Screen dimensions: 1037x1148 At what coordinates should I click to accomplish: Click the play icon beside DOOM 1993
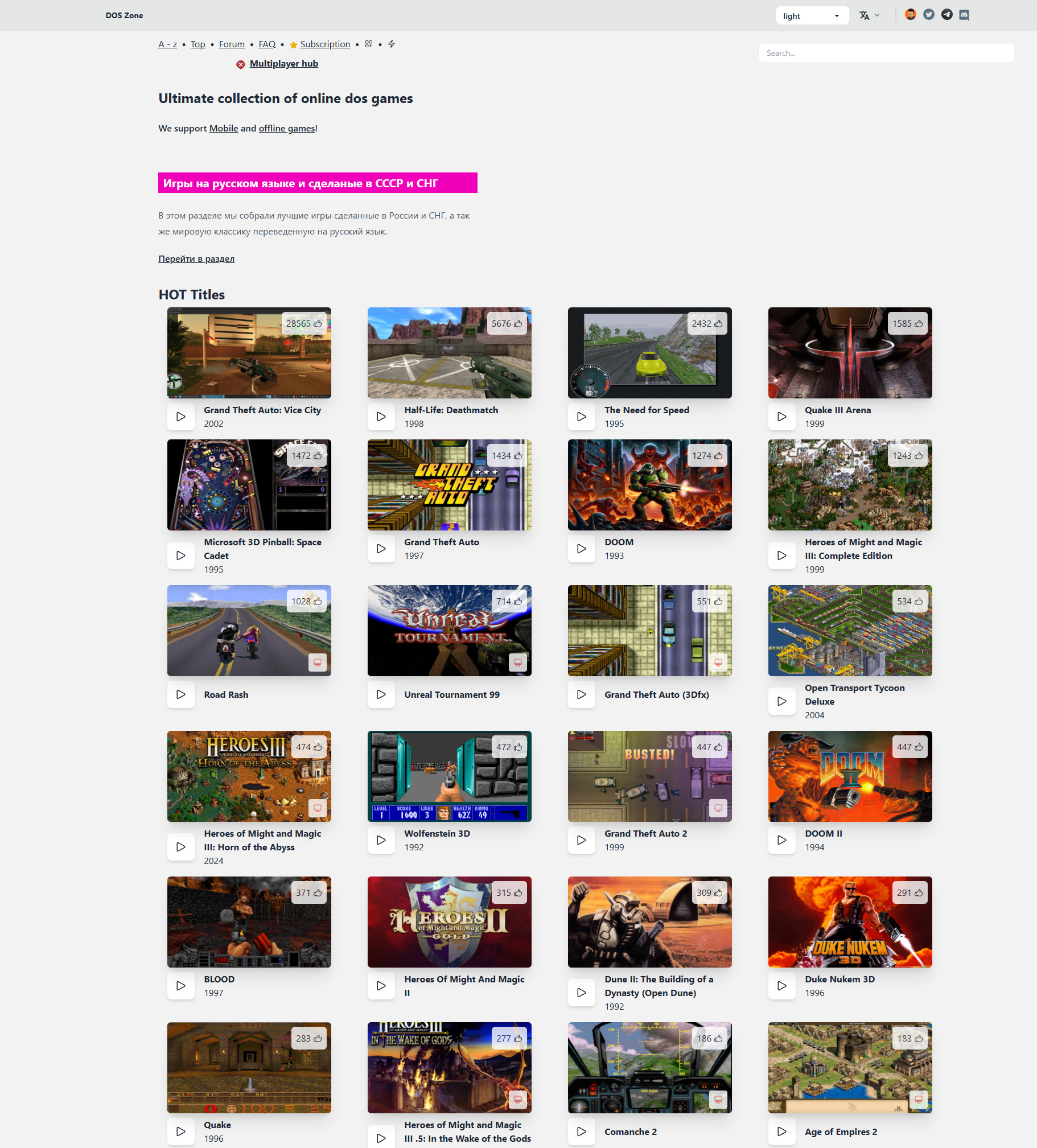click(582, 549)
